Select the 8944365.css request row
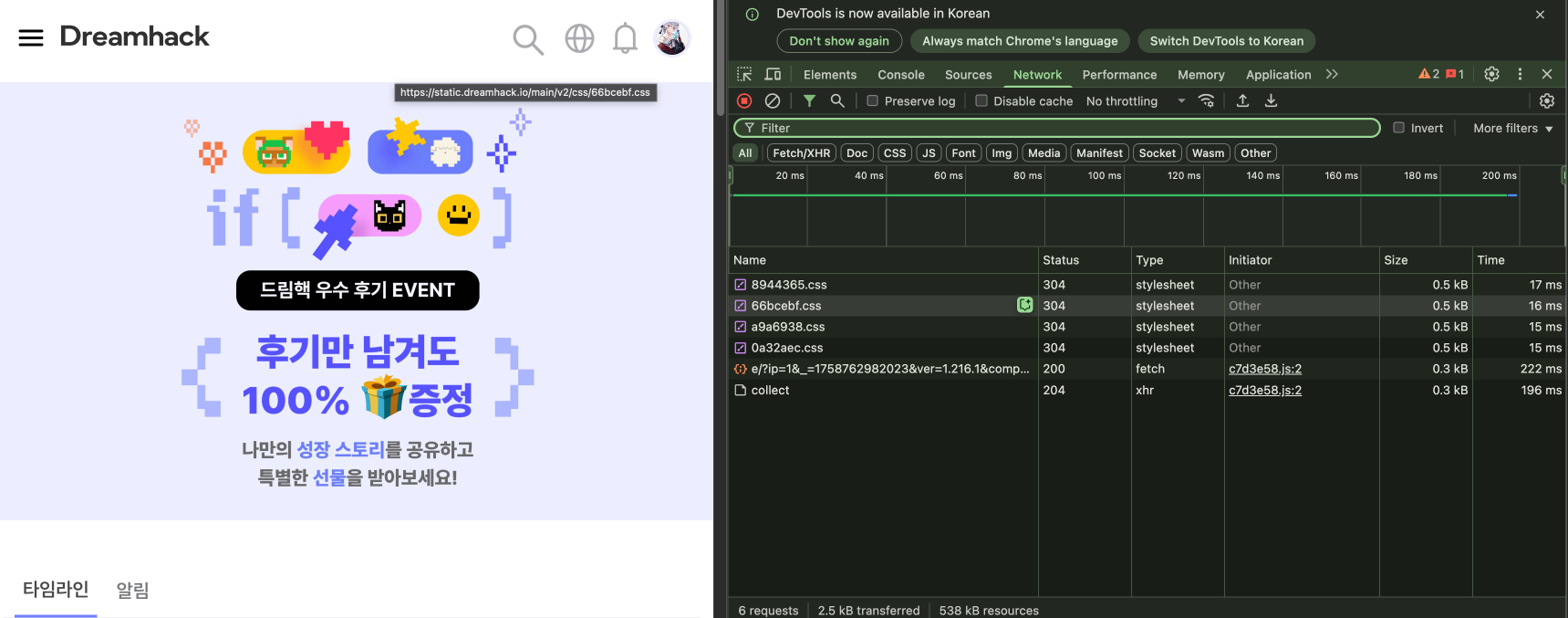The height and width of the screenshot is (618, 1568). [1147, 285]
